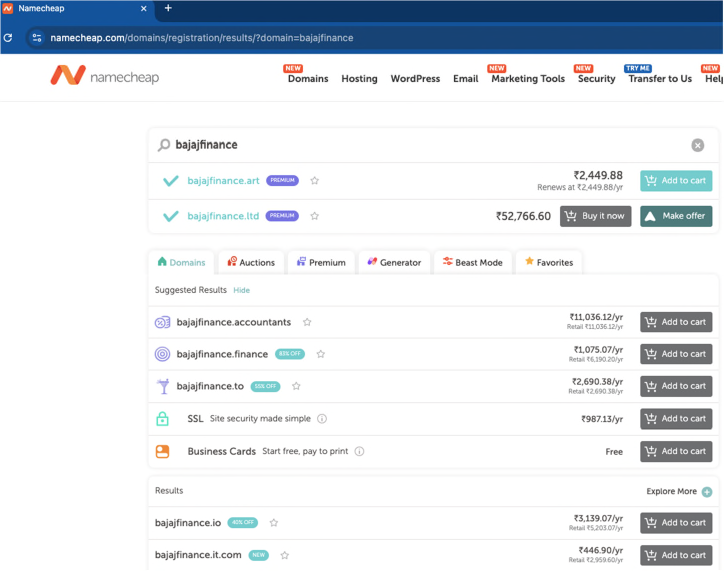
Task: Hide the Suggested Results section
Action: coord(241,290)
